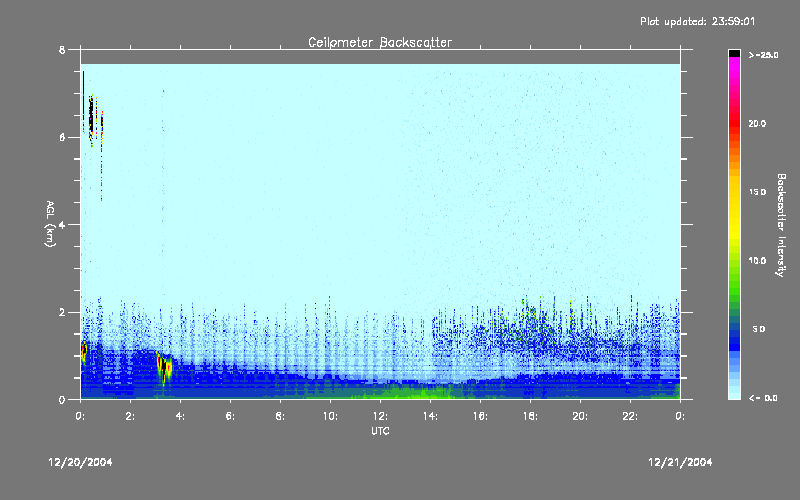
Task: Click the 6 km y-axis tick label
Action: click(62, 137)
